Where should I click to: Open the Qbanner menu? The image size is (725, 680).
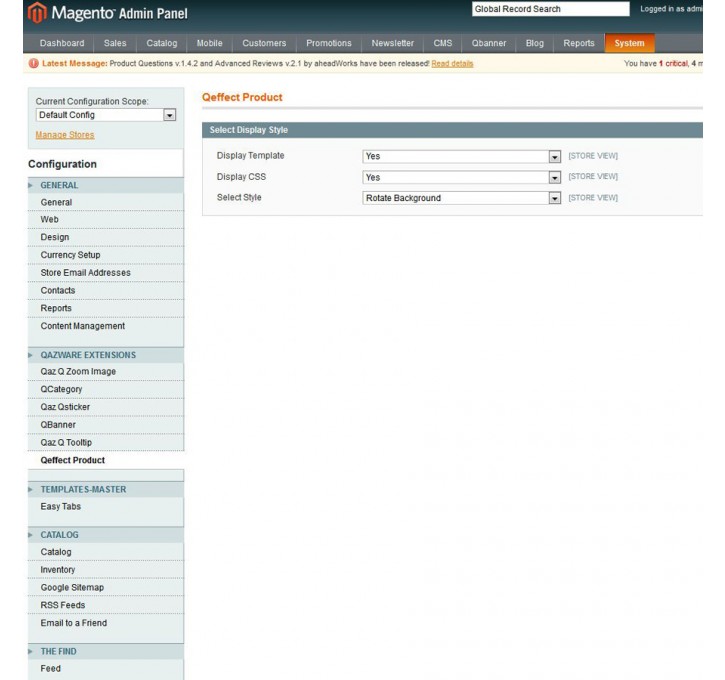point(489,43)
